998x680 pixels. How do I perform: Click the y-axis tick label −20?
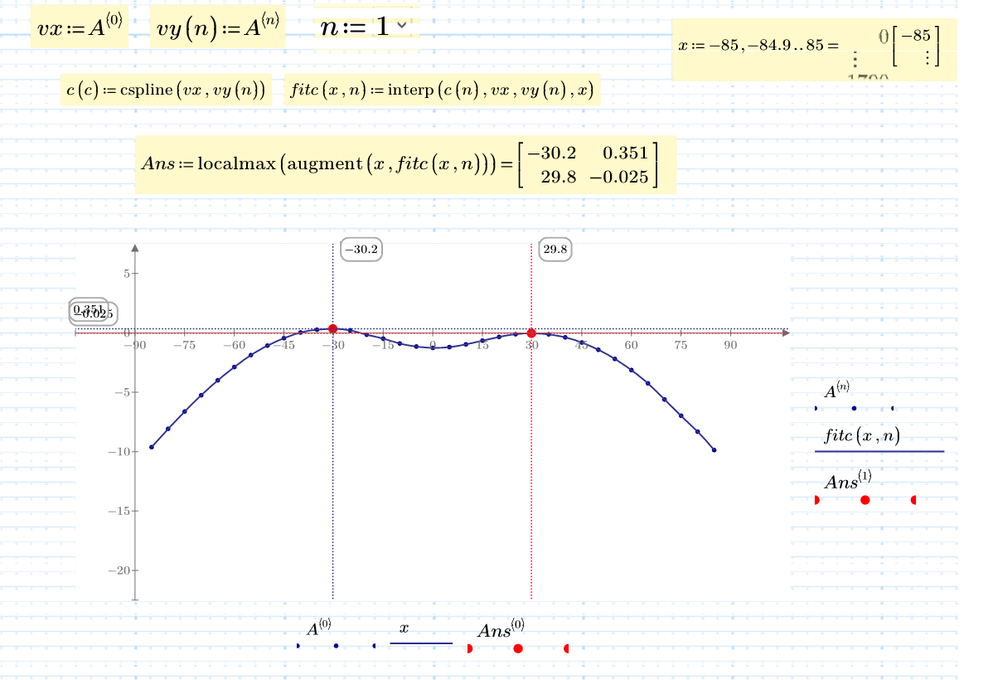click(x=118, y=570)
